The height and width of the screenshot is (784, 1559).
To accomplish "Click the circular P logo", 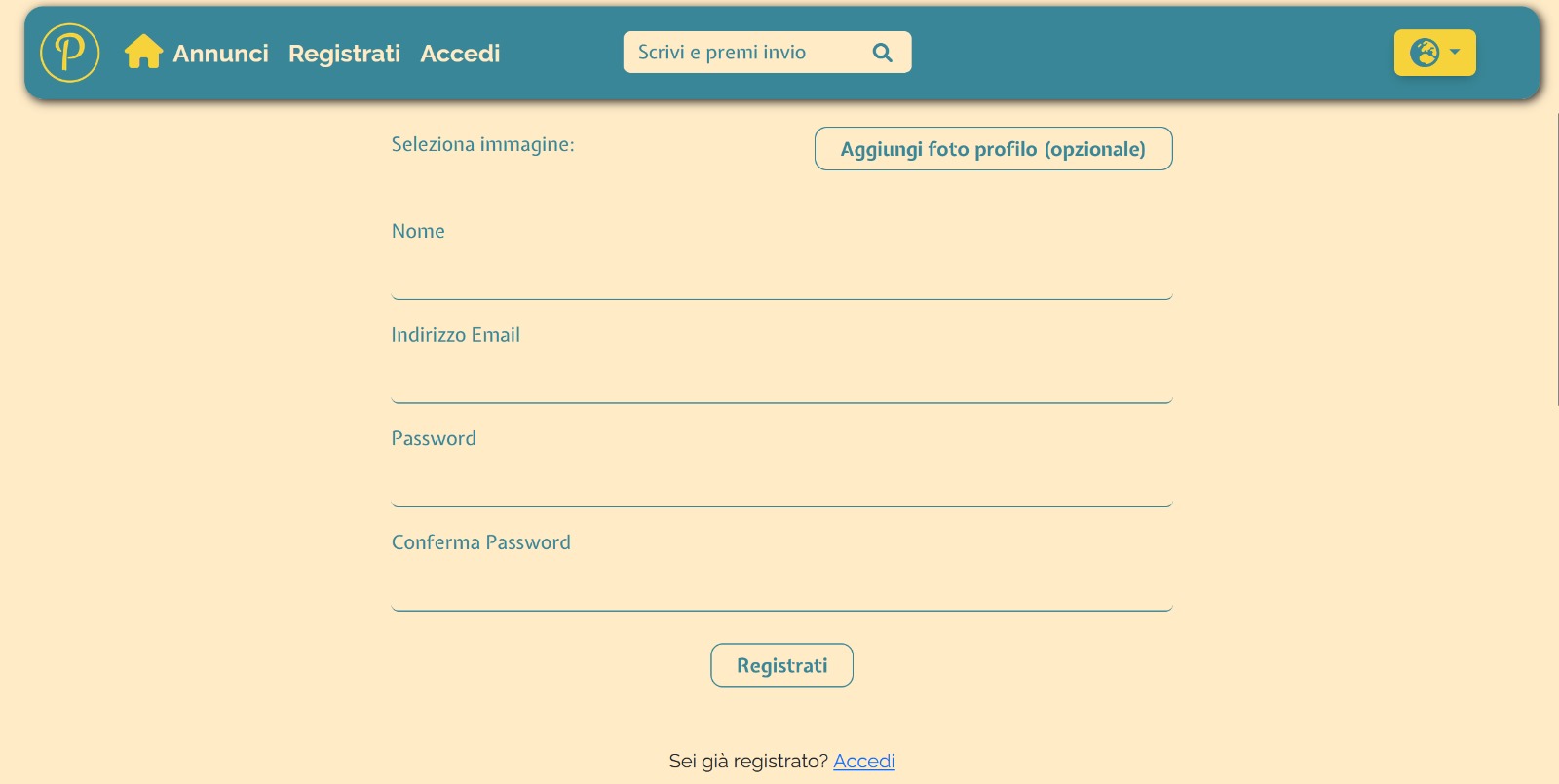I will [x=69, y=53].
